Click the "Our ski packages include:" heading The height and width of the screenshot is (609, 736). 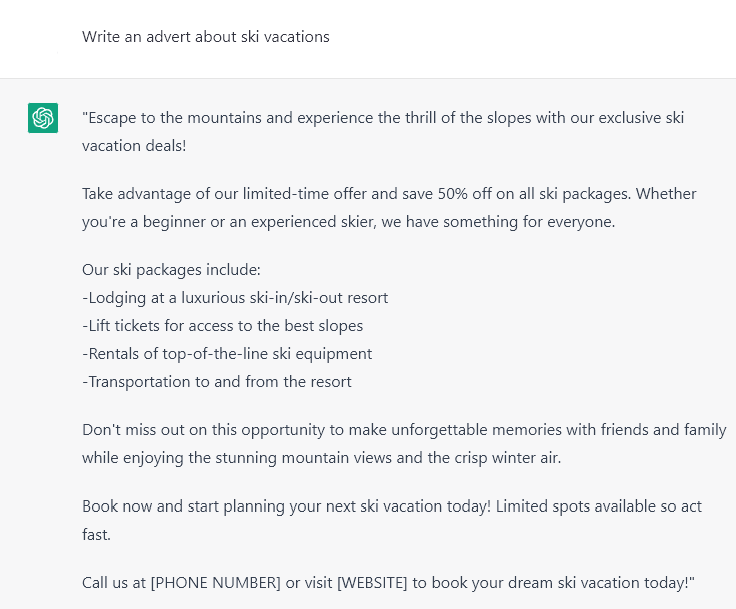pos(171,270)
